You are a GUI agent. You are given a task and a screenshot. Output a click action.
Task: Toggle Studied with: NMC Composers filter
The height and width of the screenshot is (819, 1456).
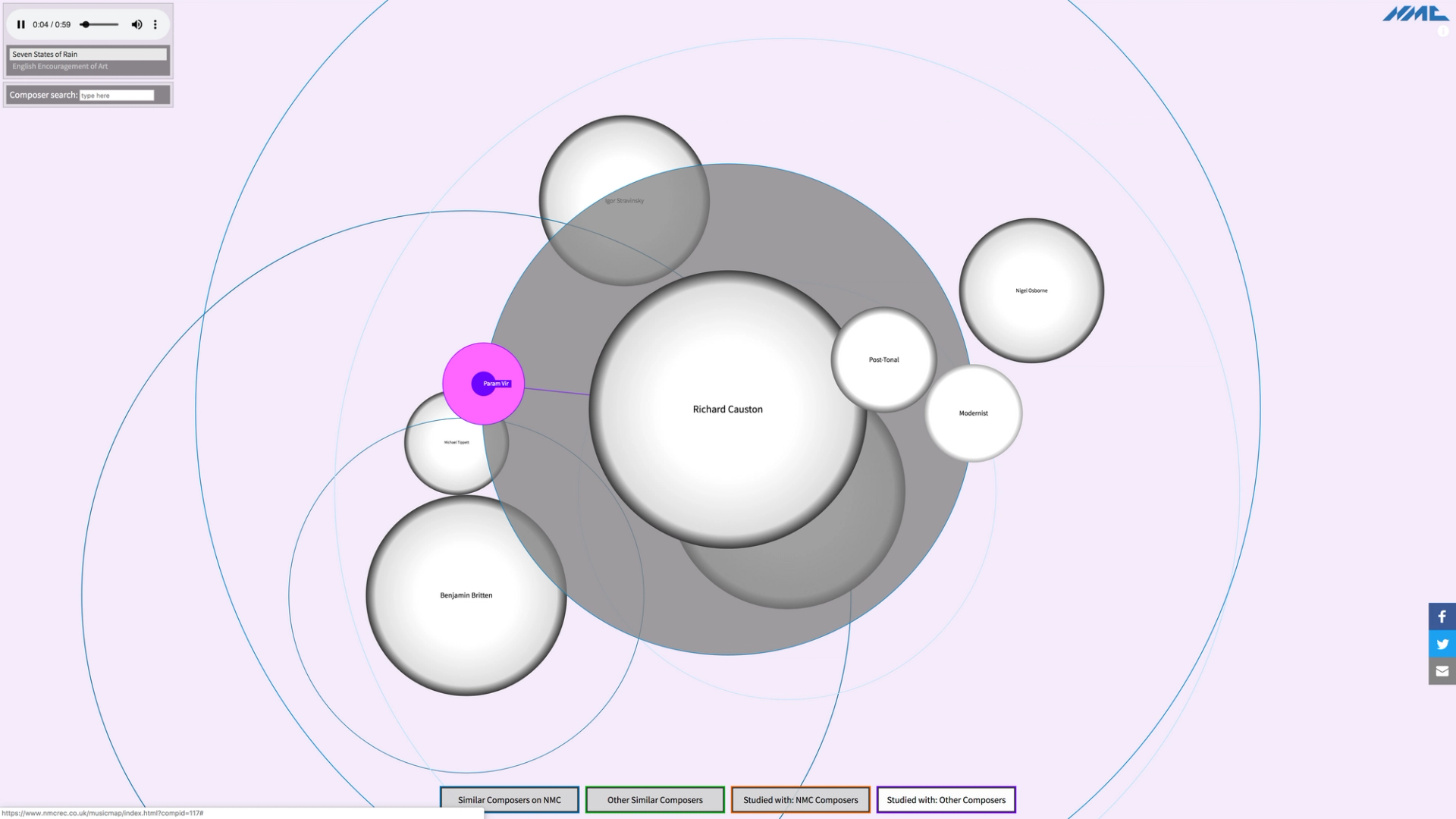pos(800,799)
